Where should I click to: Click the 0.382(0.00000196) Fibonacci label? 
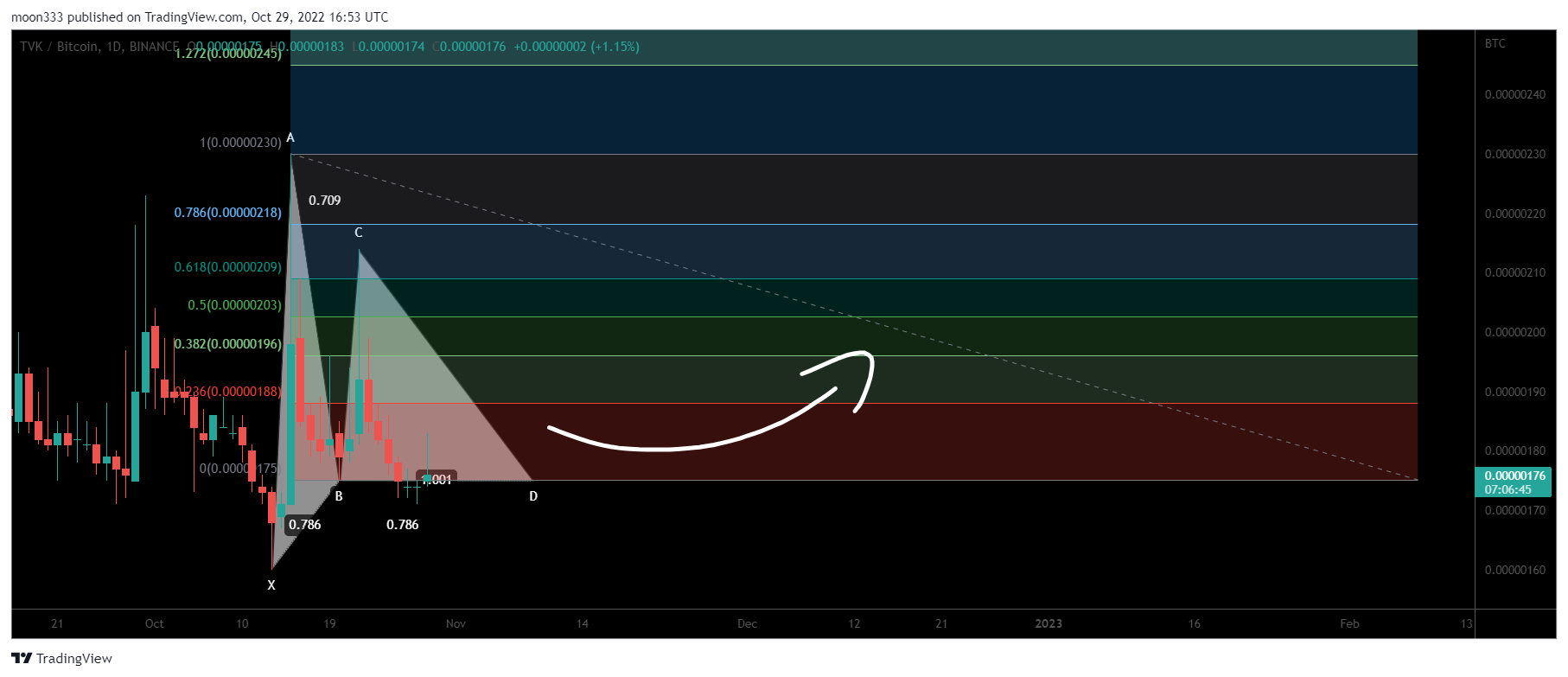(x=228, y=344)
